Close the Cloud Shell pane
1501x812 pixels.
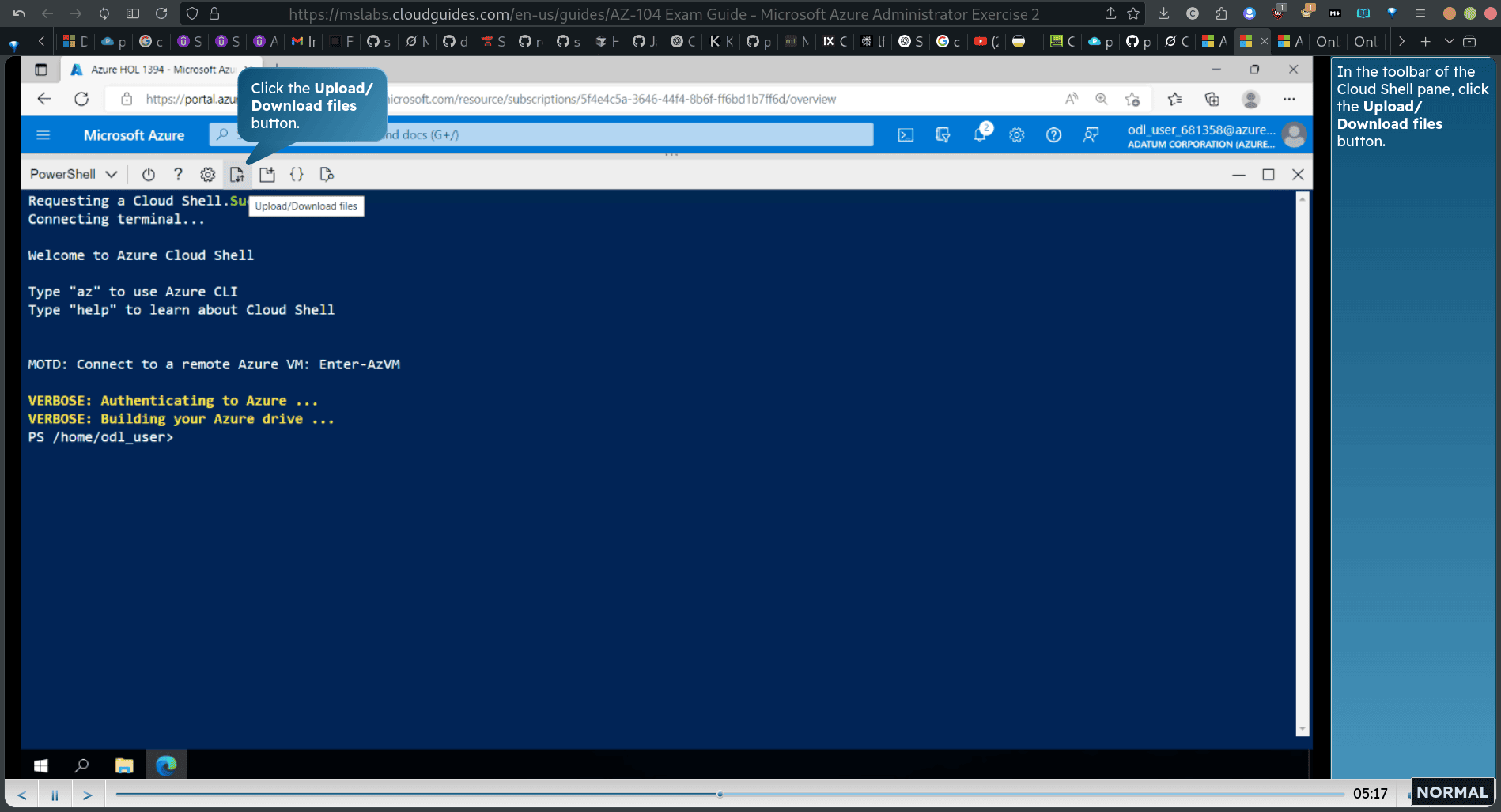[x=1298, y=175]
